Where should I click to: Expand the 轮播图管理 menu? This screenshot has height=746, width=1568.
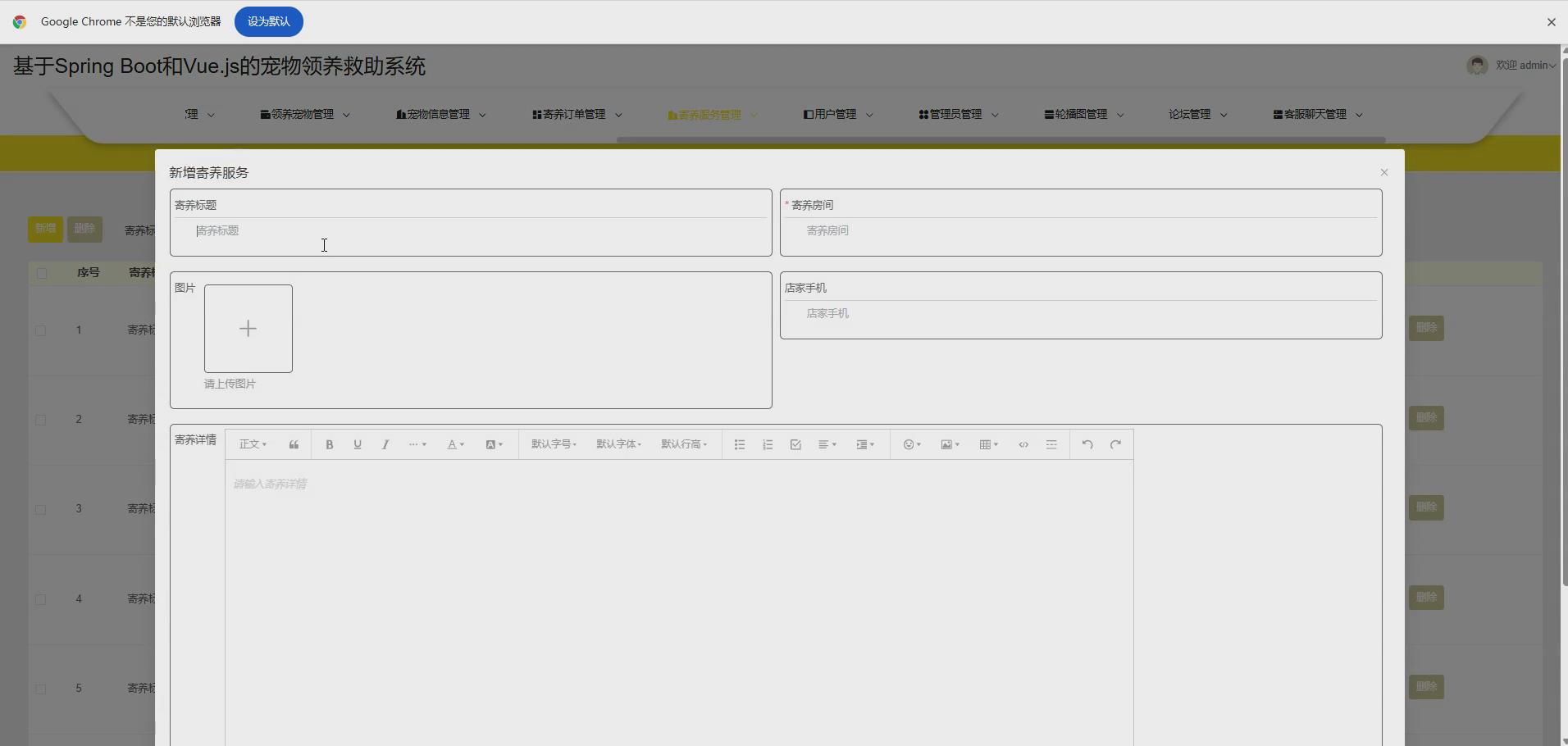[1084, 115]
